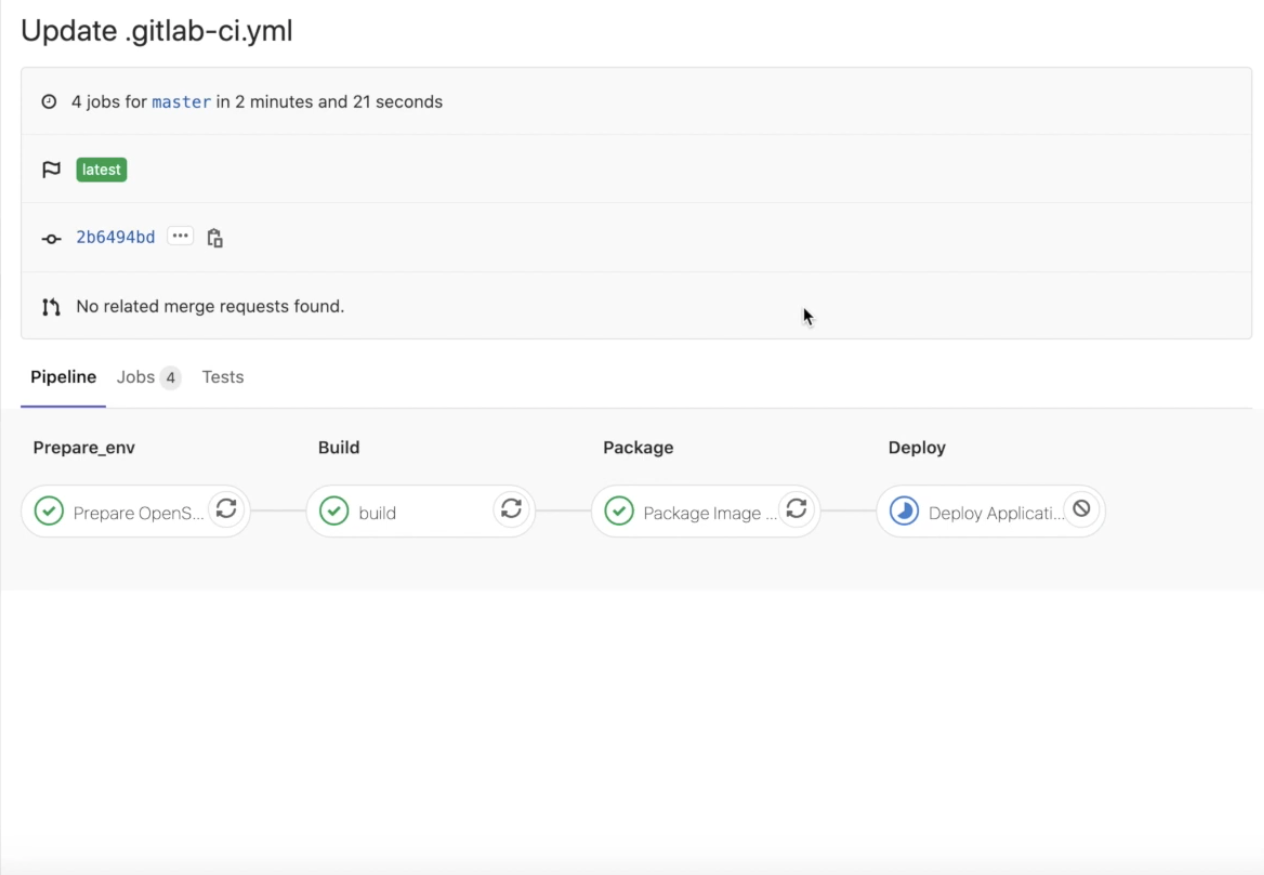The width and height of the screenshot is (1264, 875).
Task: Open commit 2b6494bd link
Action: coord(115,237)
